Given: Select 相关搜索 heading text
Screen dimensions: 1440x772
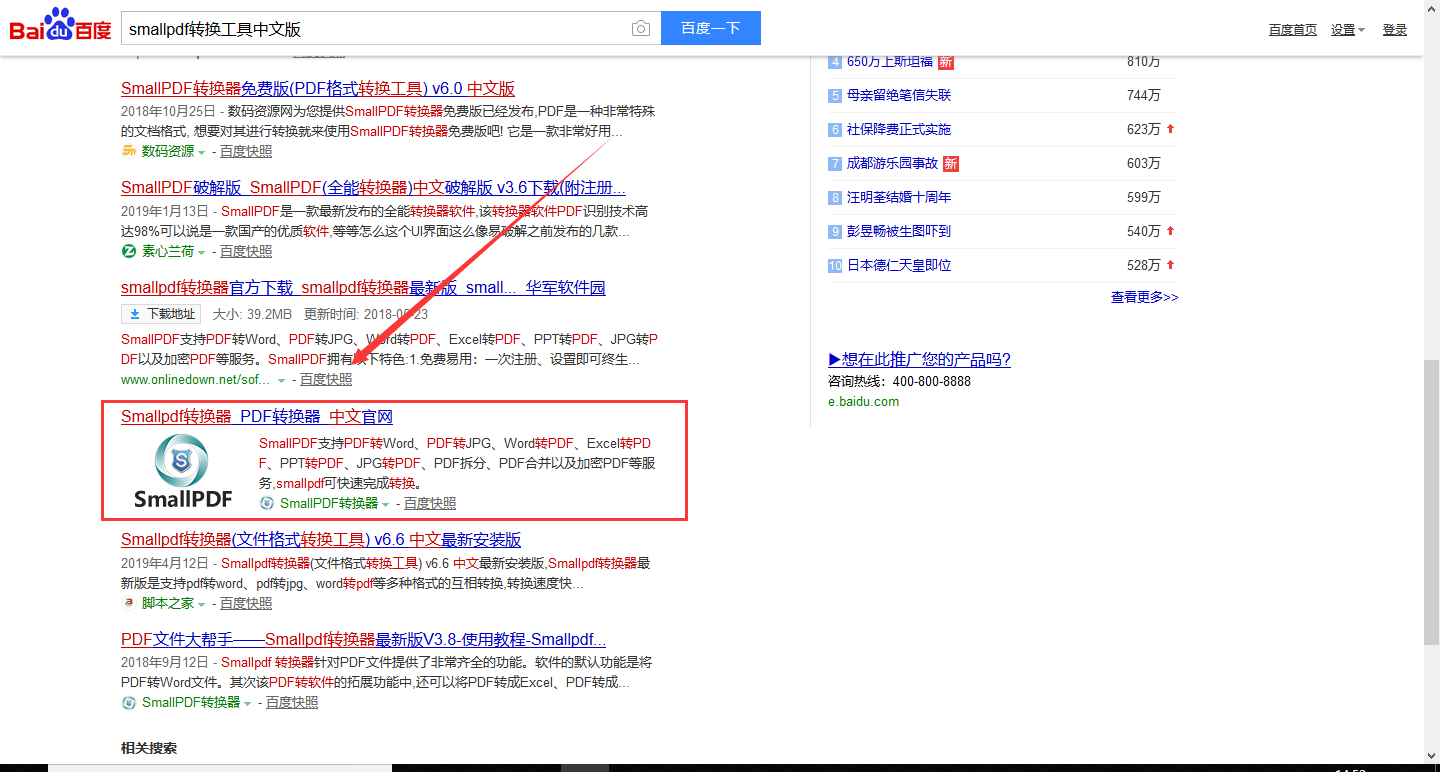Looking at the screenshot, I should tap(149, 748).
